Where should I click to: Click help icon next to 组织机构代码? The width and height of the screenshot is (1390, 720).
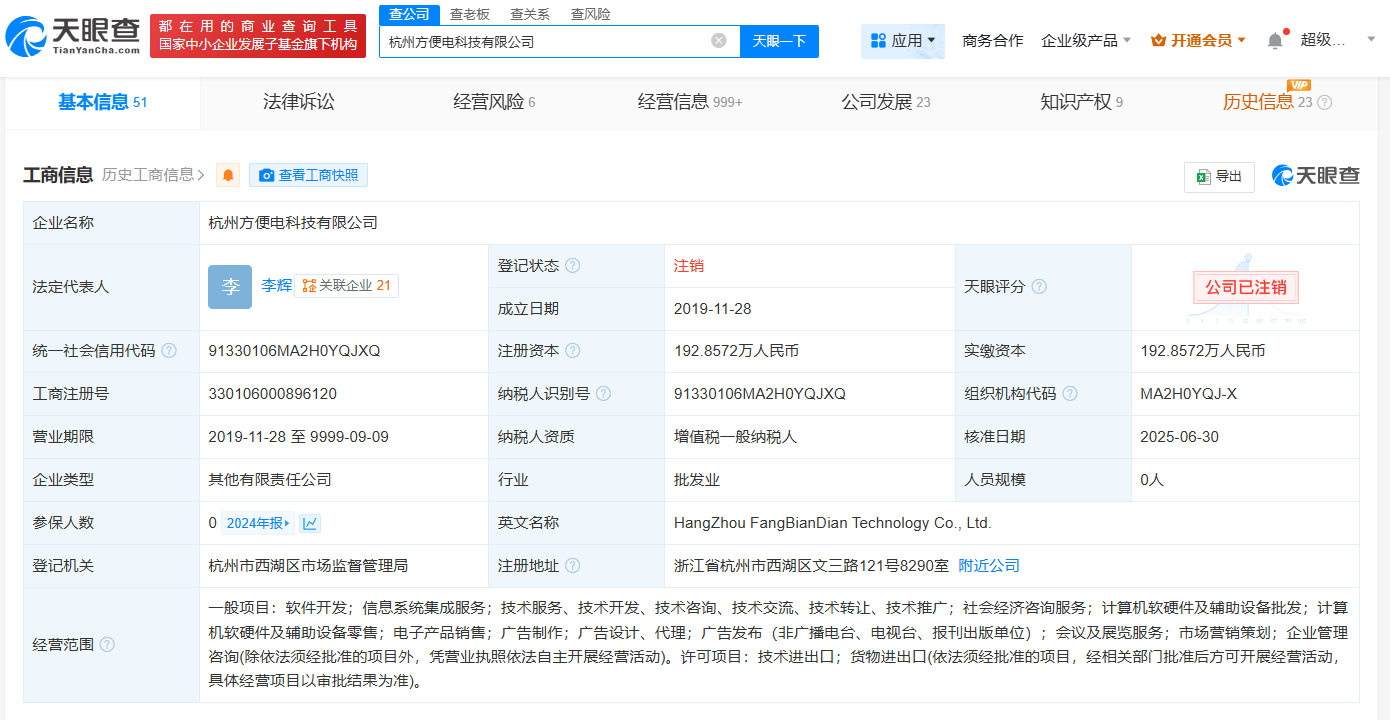(1070, 394)
